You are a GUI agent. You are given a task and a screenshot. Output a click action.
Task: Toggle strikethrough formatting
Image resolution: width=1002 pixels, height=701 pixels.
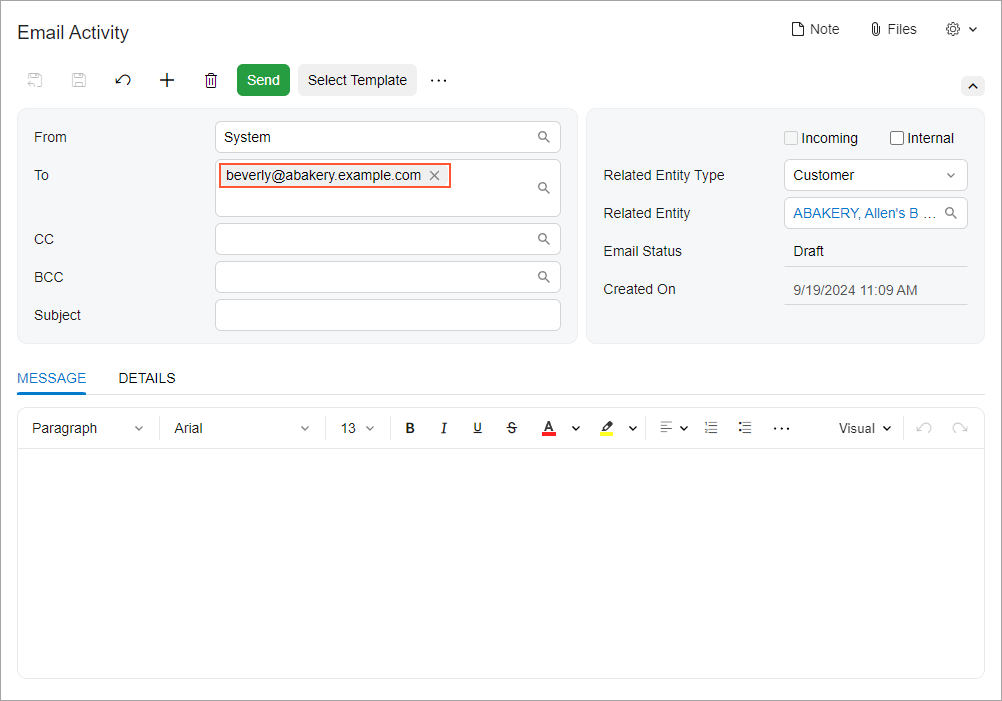tap(511, 428)
